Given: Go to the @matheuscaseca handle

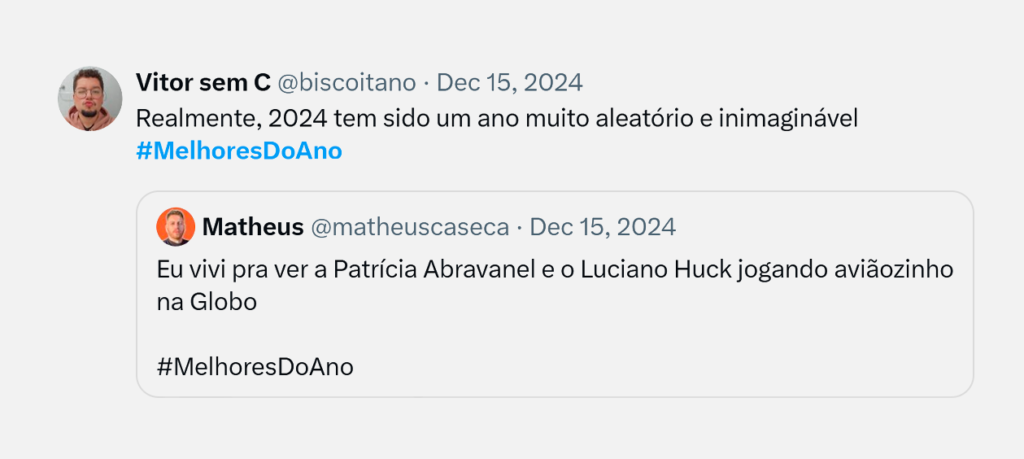Looking at the screenshot, I should [x=410, y=227].
